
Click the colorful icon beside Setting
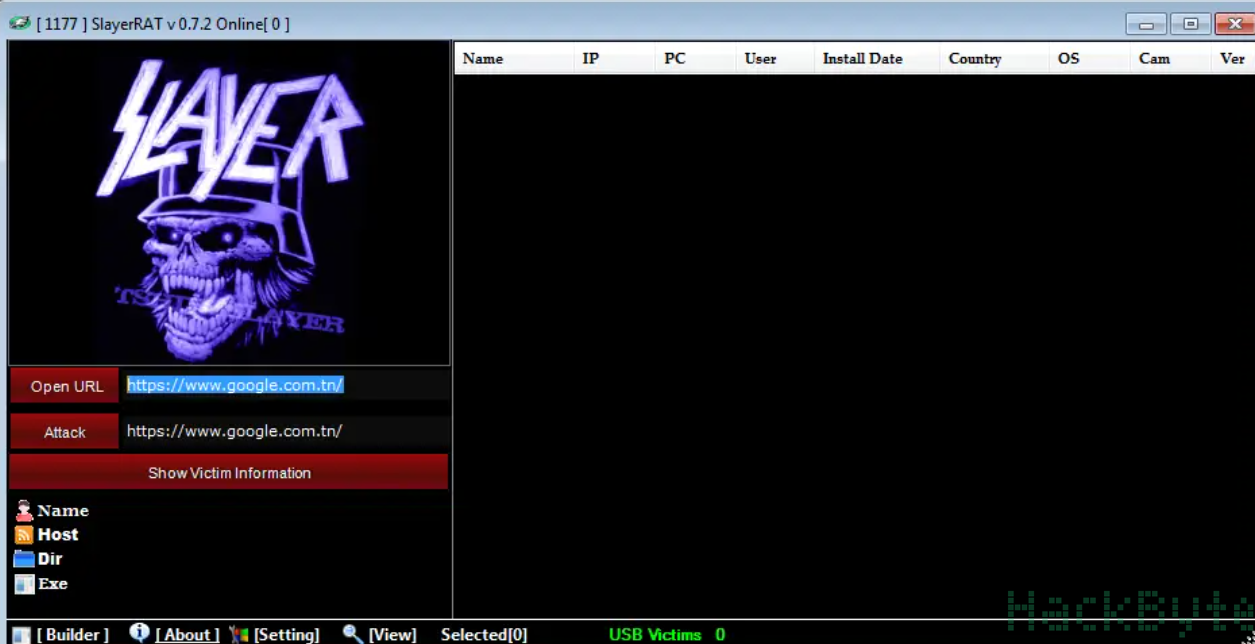[239, 635]
